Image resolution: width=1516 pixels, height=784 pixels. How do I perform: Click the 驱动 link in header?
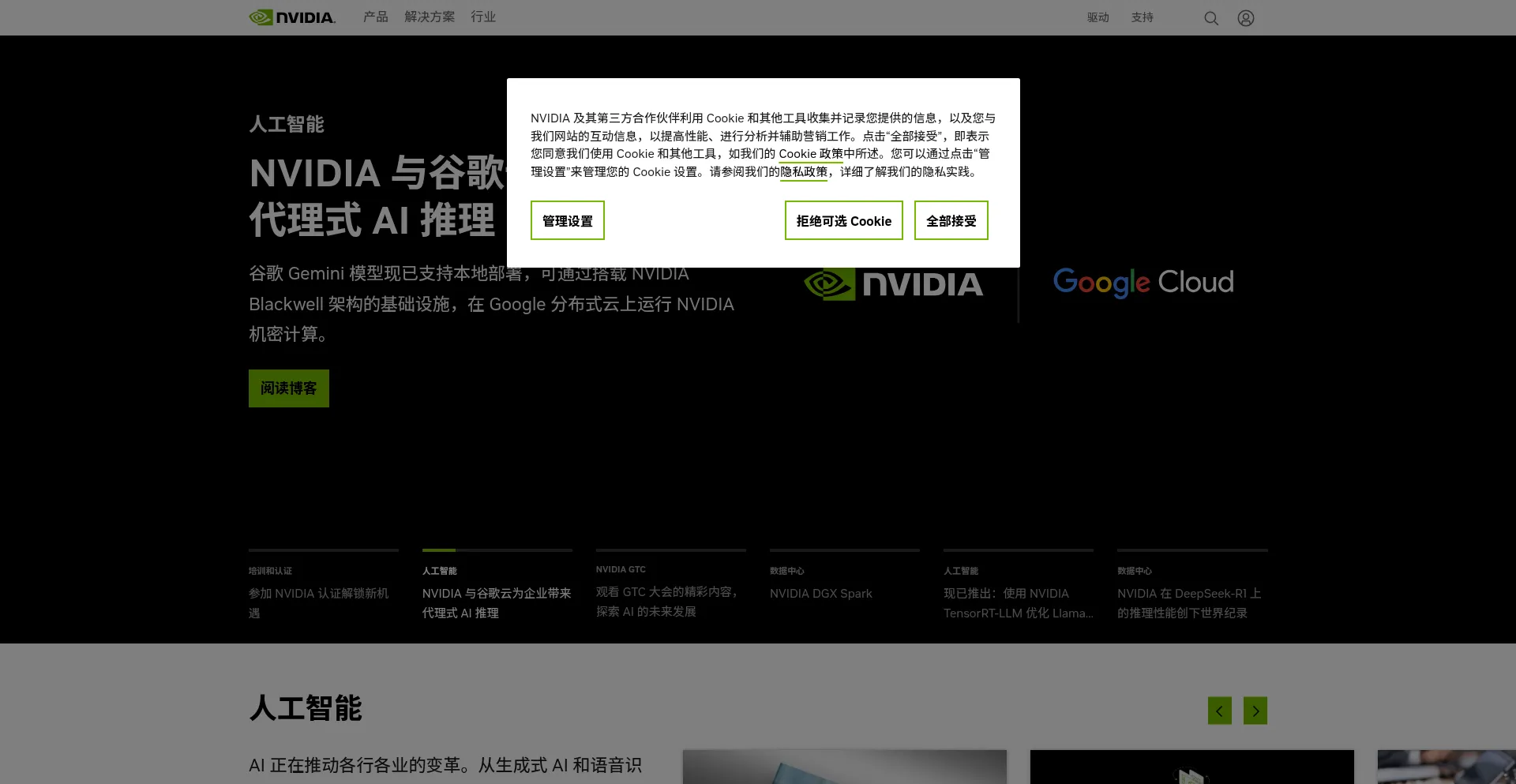point(1098,17)
